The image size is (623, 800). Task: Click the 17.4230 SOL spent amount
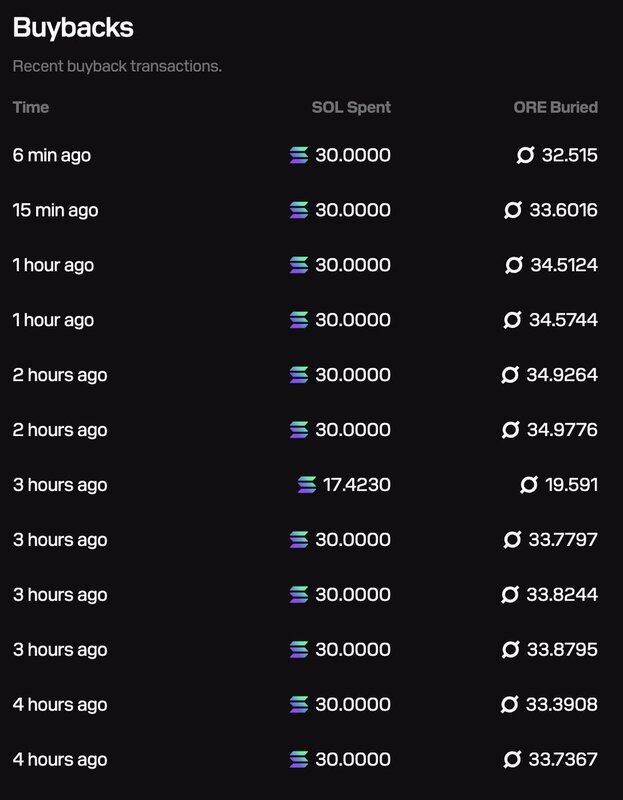click(356, 485)
